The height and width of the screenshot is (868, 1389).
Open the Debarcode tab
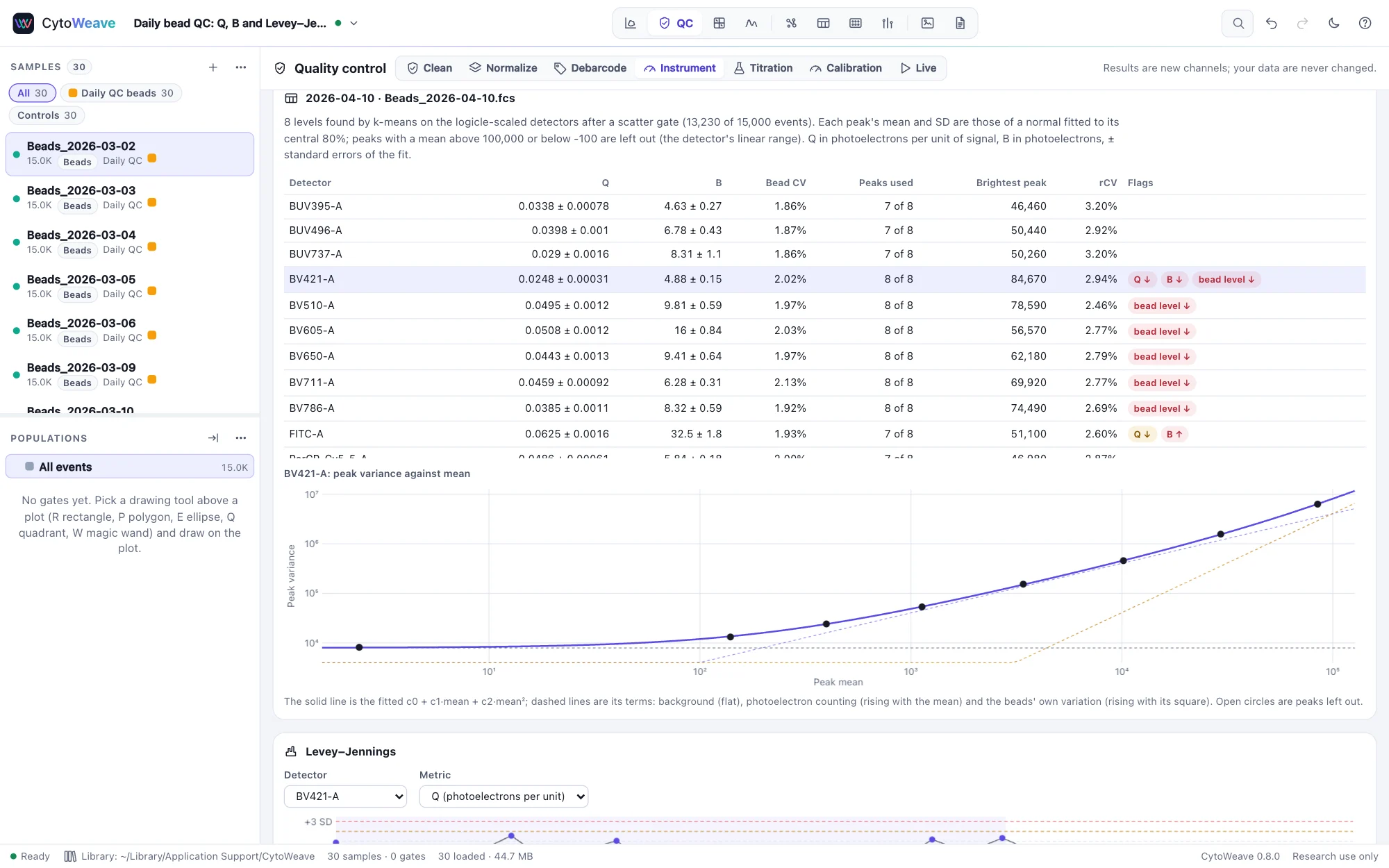590,68
